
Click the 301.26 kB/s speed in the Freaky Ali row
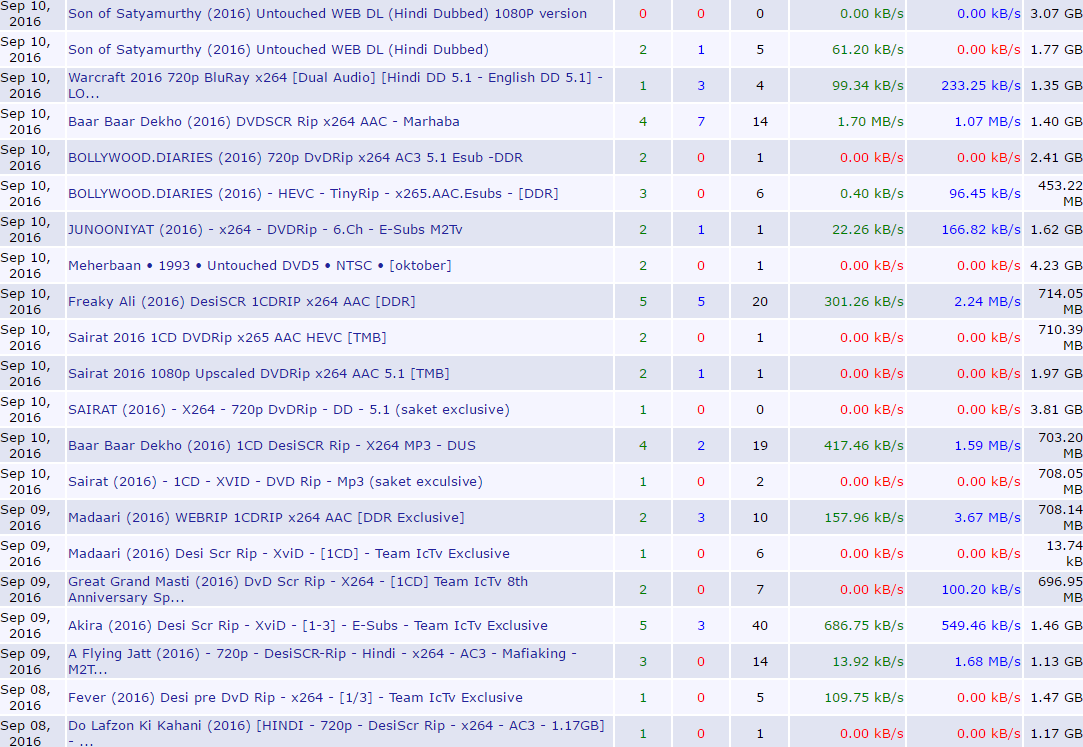click(864, 301)
